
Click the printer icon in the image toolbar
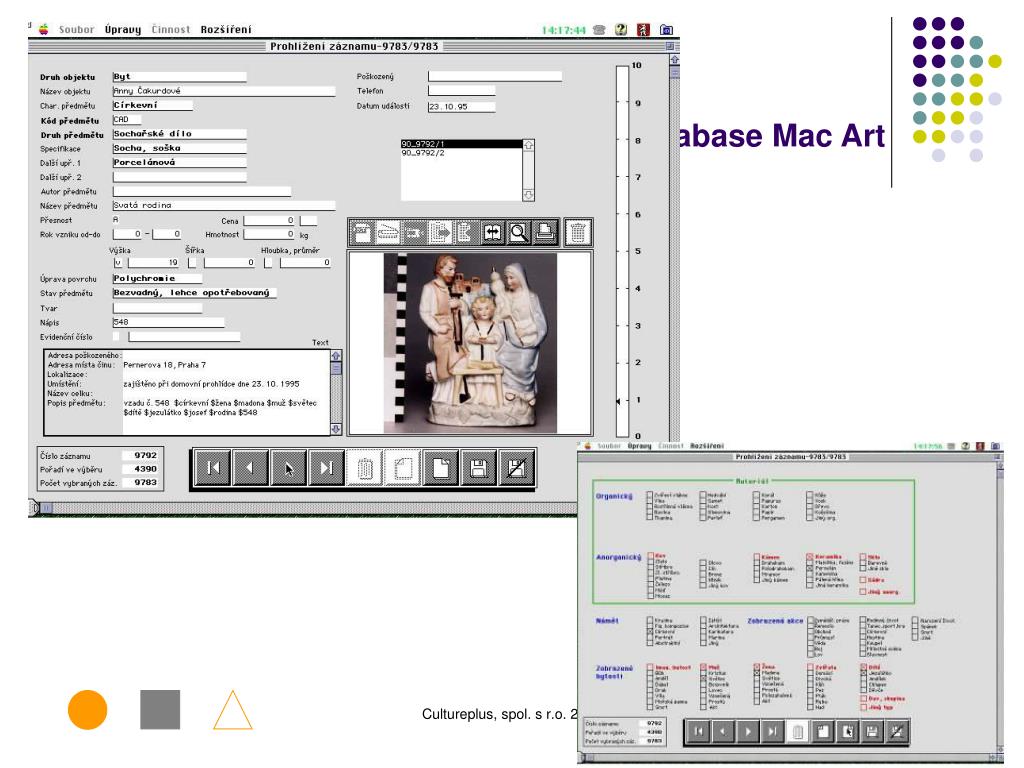click(x=545, y=232)
